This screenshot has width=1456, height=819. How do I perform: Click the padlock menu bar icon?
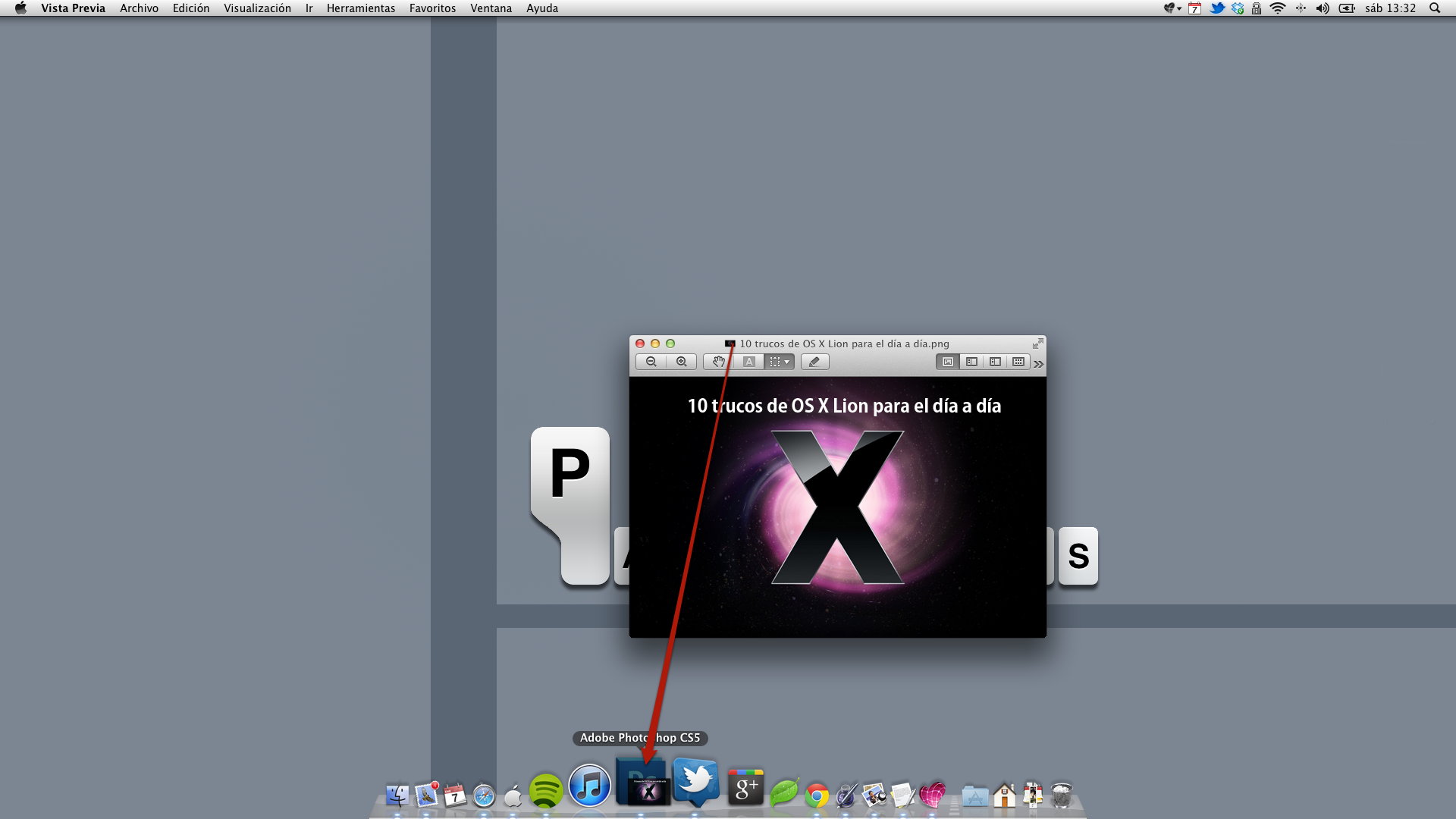click(1257, 8)
